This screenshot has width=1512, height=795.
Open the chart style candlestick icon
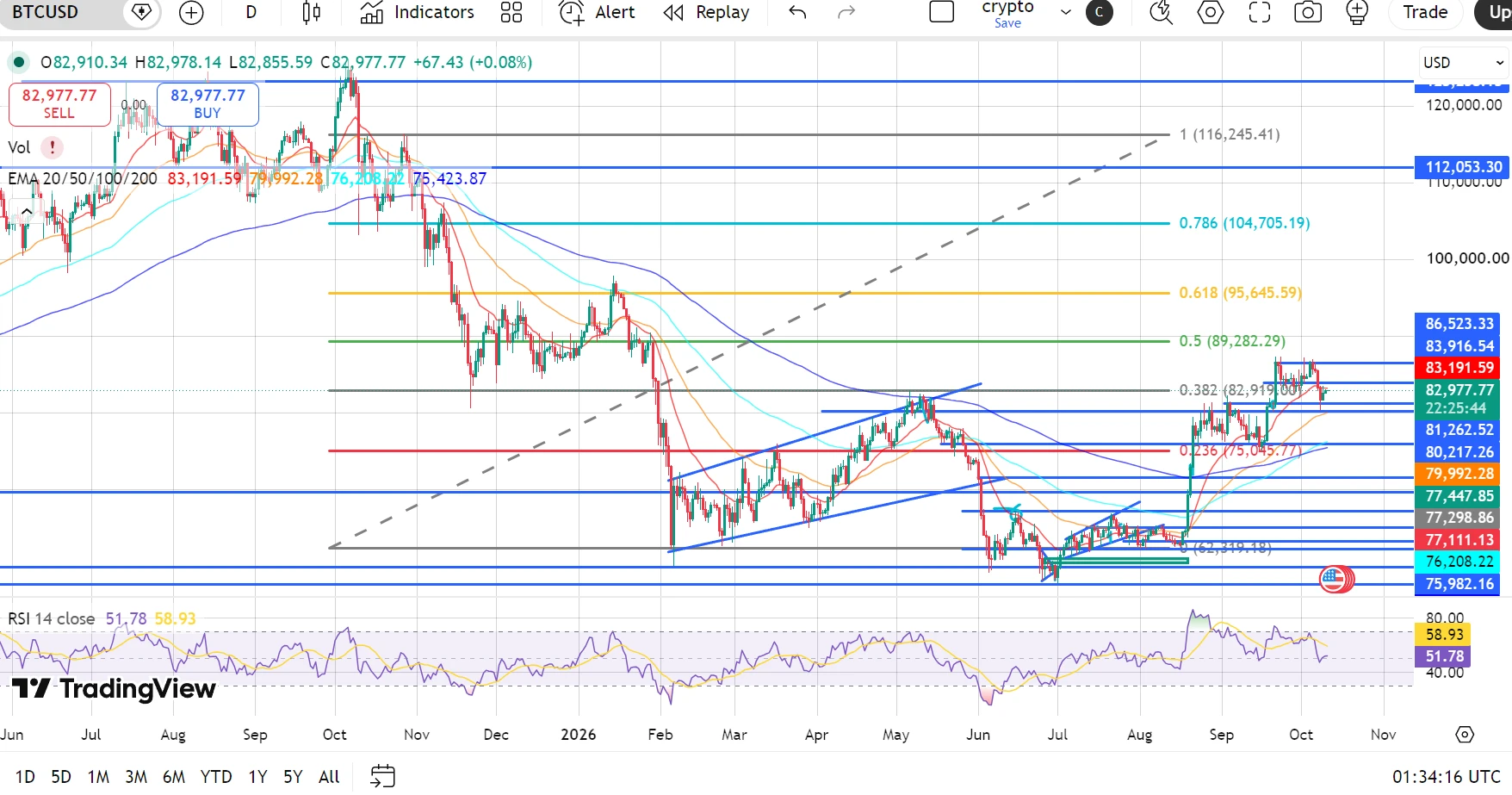point(312,12)
